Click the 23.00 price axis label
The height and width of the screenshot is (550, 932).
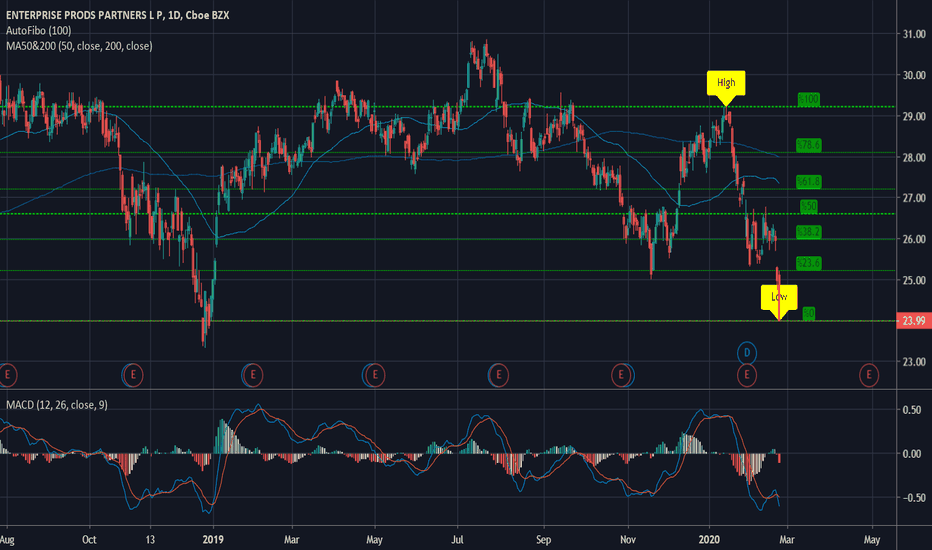pos(914,362)
